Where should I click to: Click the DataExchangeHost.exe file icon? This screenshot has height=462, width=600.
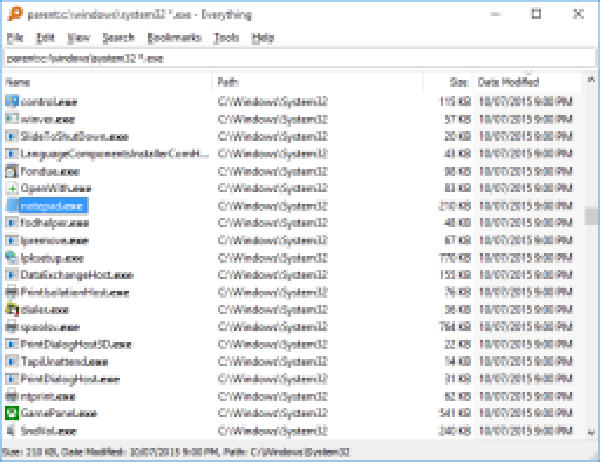(x=12, y=275)
